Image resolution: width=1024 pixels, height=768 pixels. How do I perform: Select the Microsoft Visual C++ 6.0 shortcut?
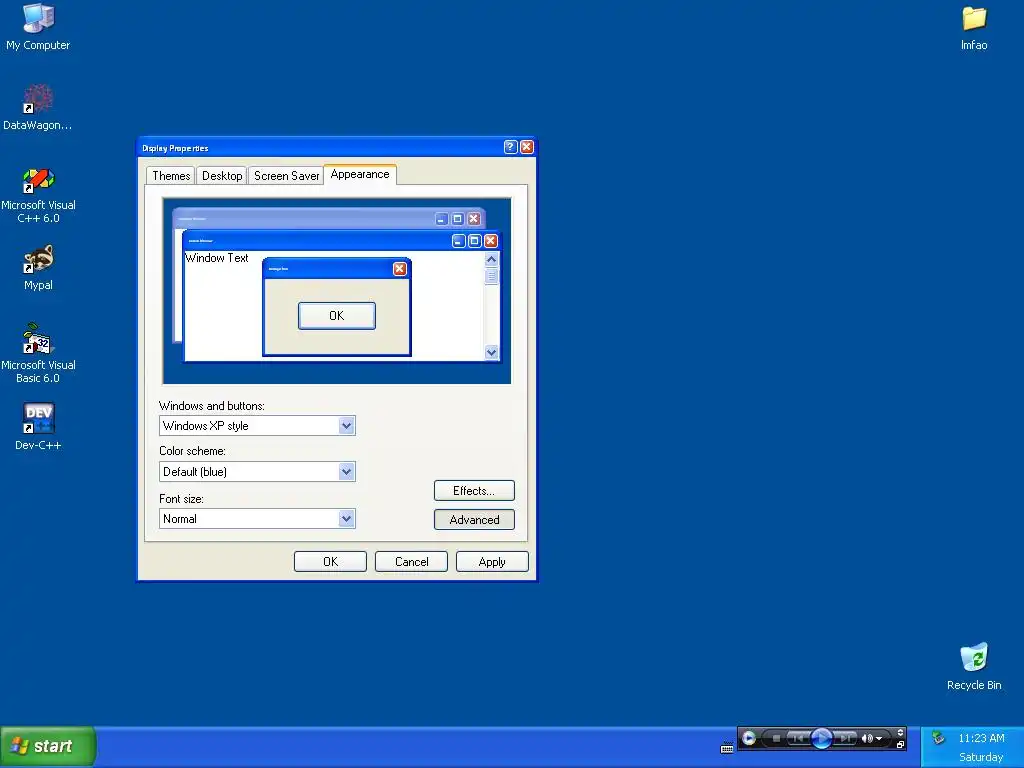tap(38, 195)
